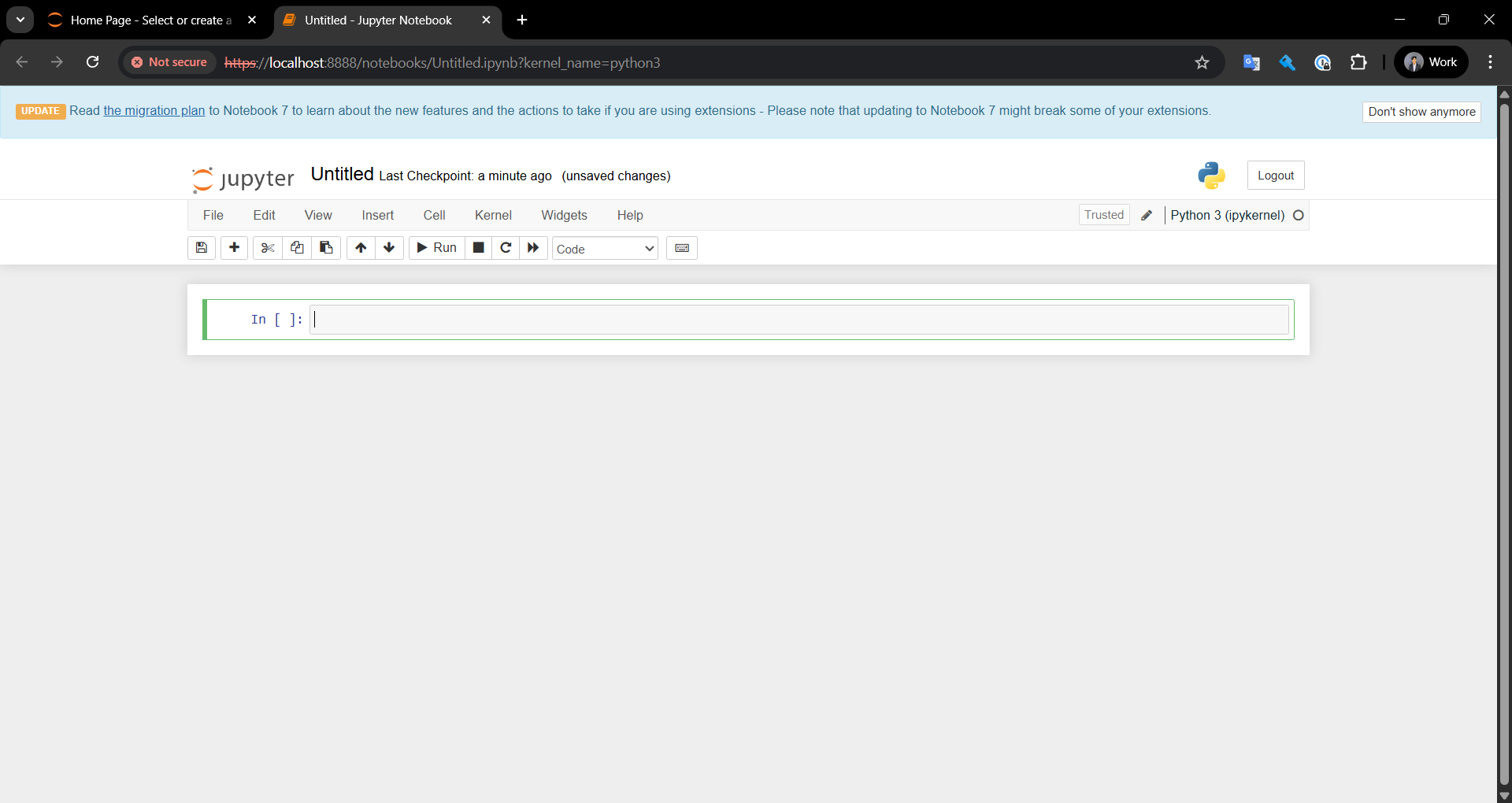The width and height of the screenshot is (1512, 803).
Task: Open the View menu
Action: [318, 215]
